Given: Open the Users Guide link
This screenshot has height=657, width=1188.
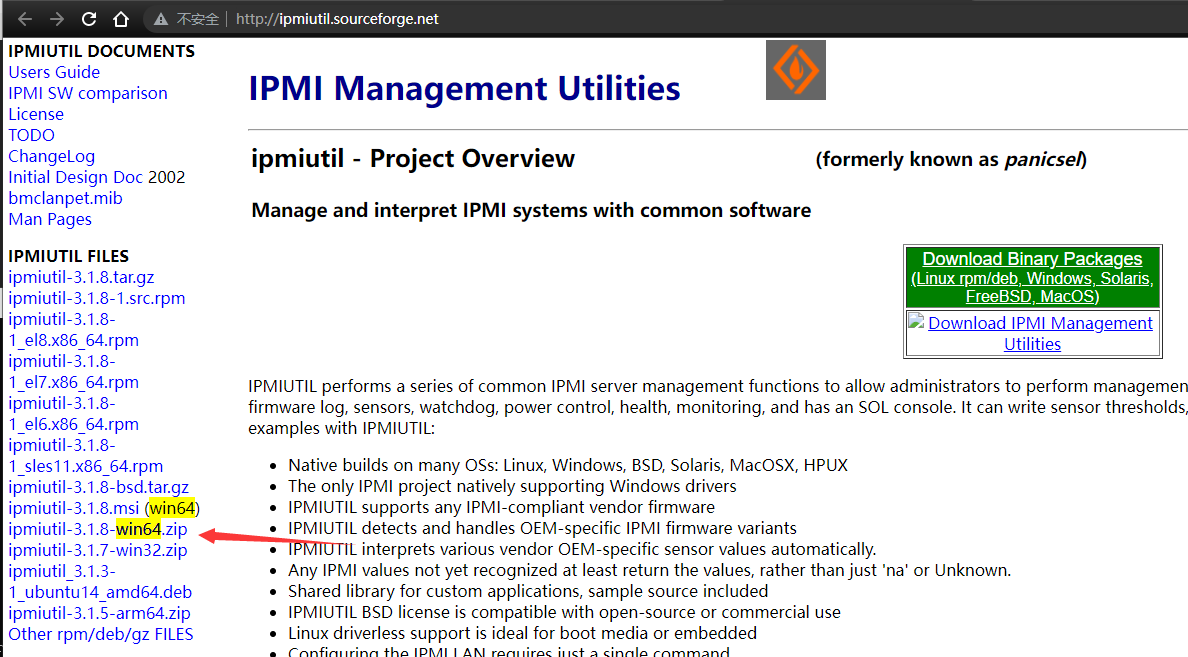Looking at the screenshot, I should pos(54,72).
